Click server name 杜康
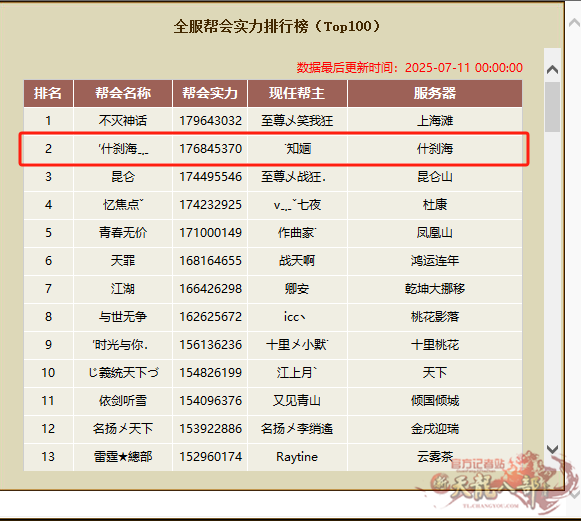581x521 pixels. 435,205
